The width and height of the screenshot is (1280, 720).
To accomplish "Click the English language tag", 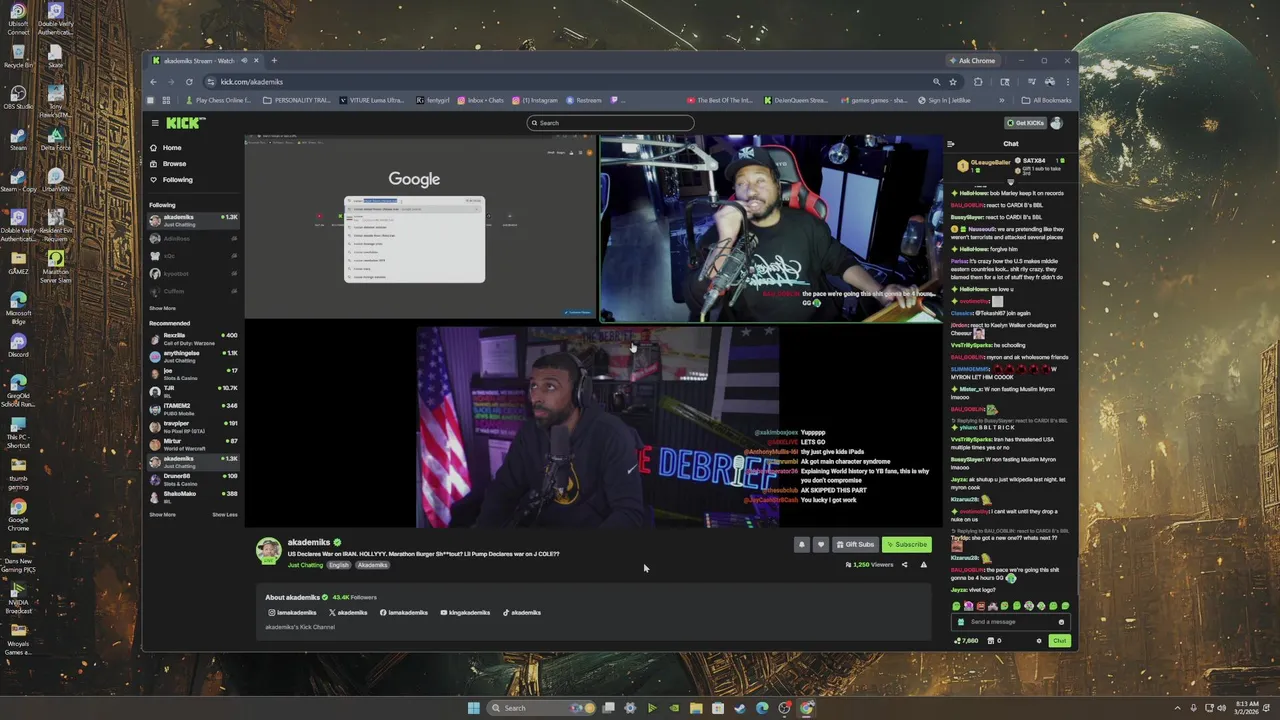I will [338, 565].
